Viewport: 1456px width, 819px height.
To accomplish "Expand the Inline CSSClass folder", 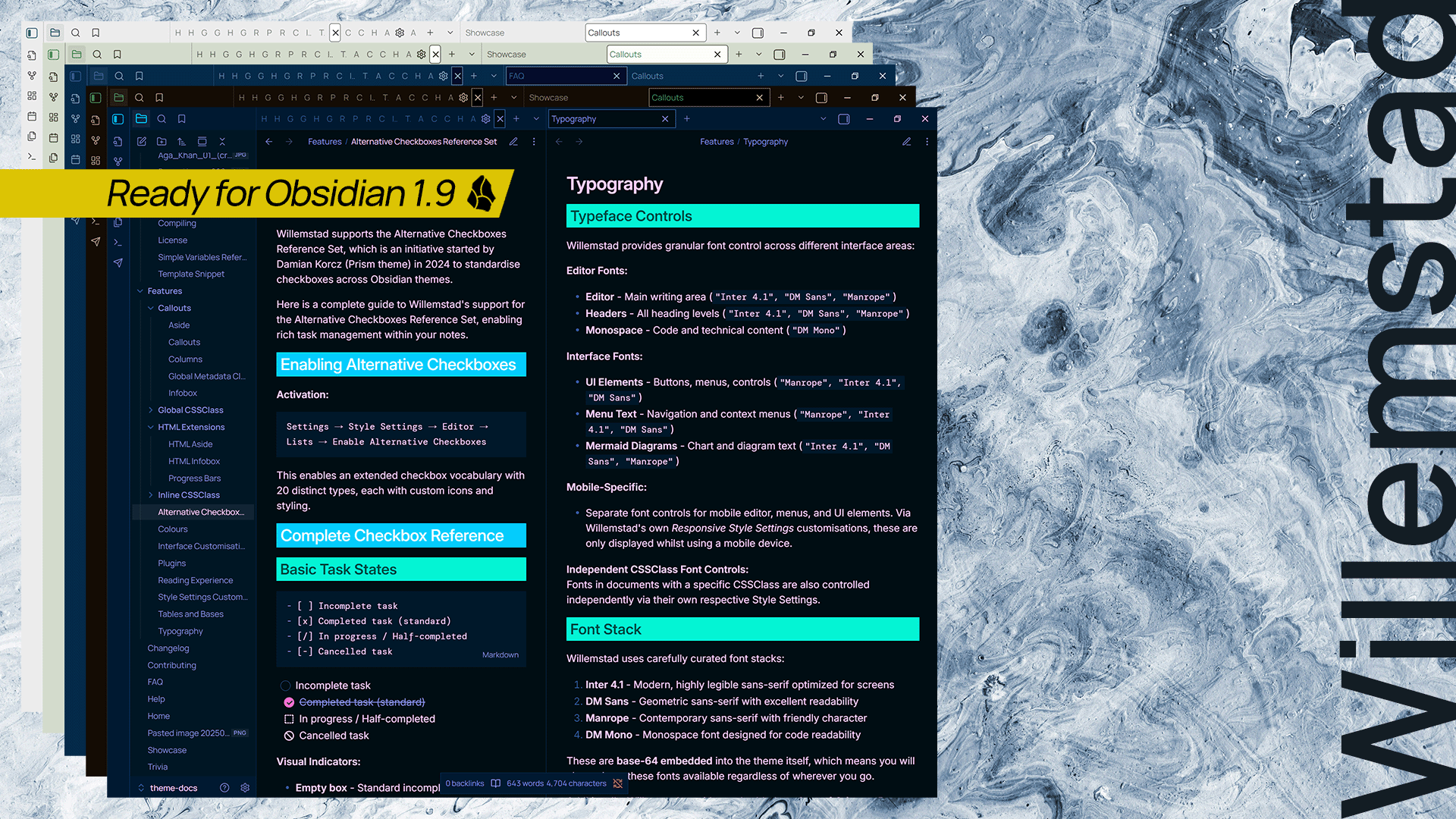I will tap(151, 495).
